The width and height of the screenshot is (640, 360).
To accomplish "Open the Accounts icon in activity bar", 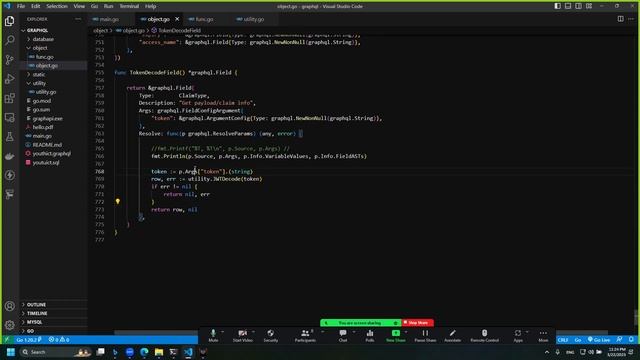I will tap(10, 306).
